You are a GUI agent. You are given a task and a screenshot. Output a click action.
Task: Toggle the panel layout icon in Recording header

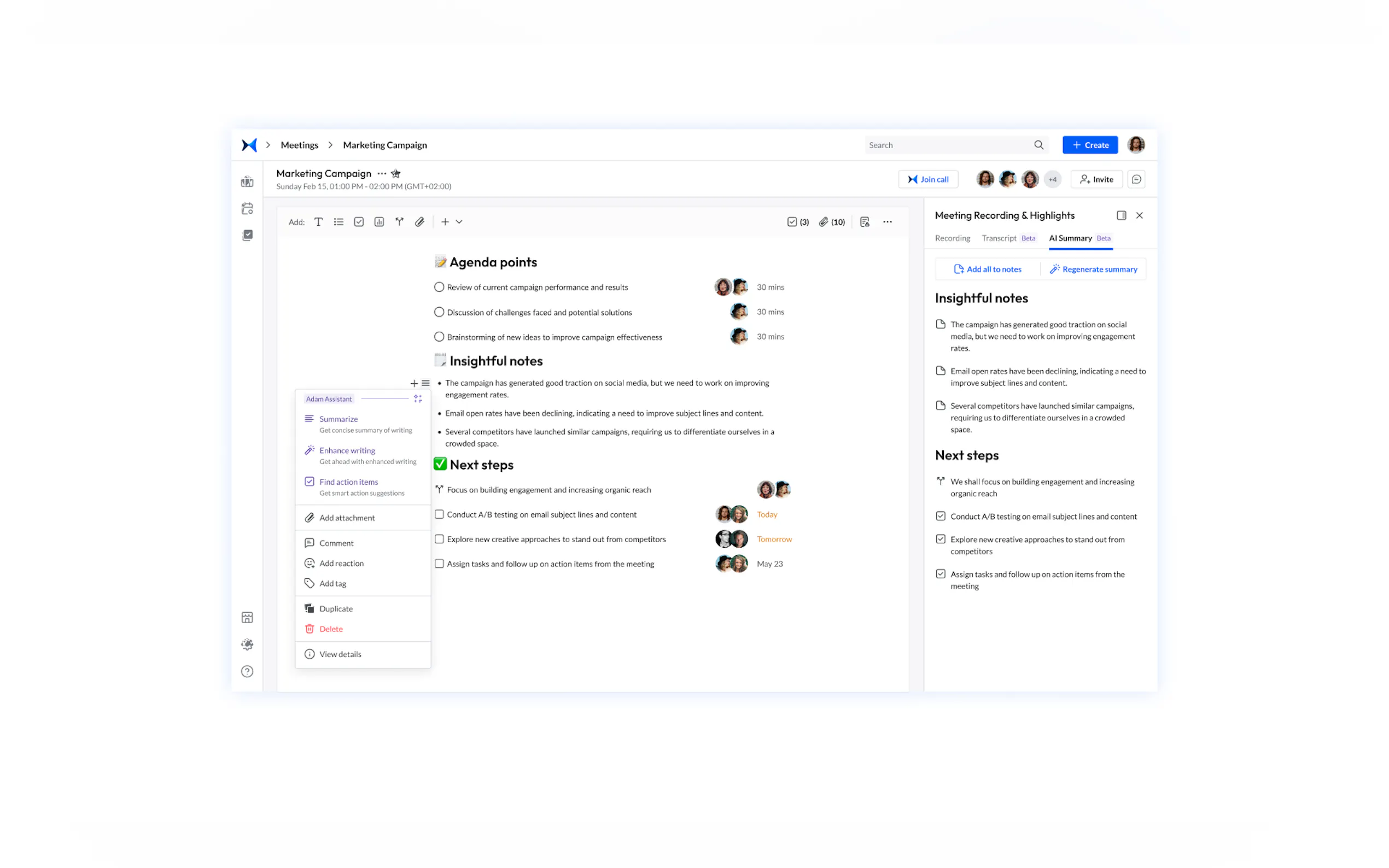pos(1121,215)
